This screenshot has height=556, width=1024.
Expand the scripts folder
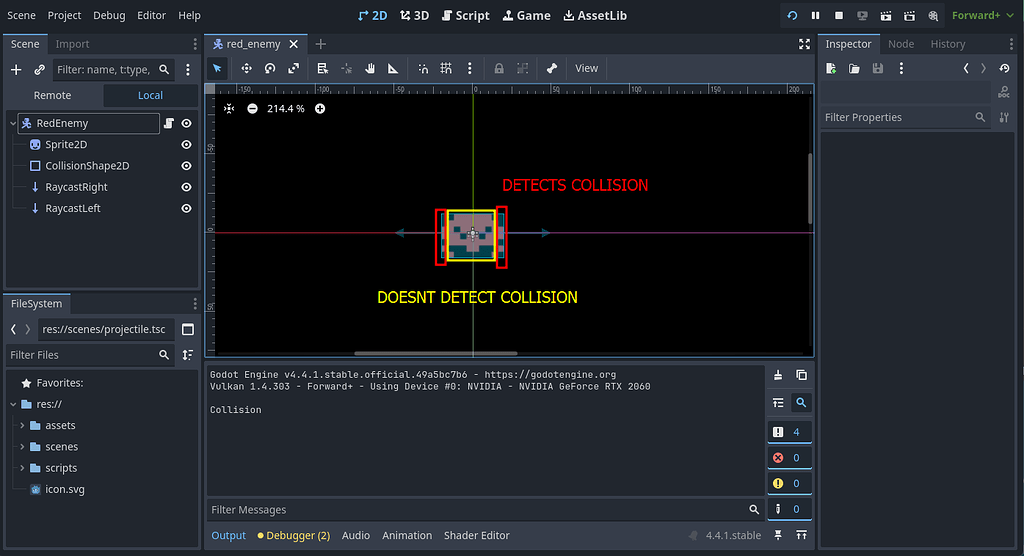coord(22,468)
